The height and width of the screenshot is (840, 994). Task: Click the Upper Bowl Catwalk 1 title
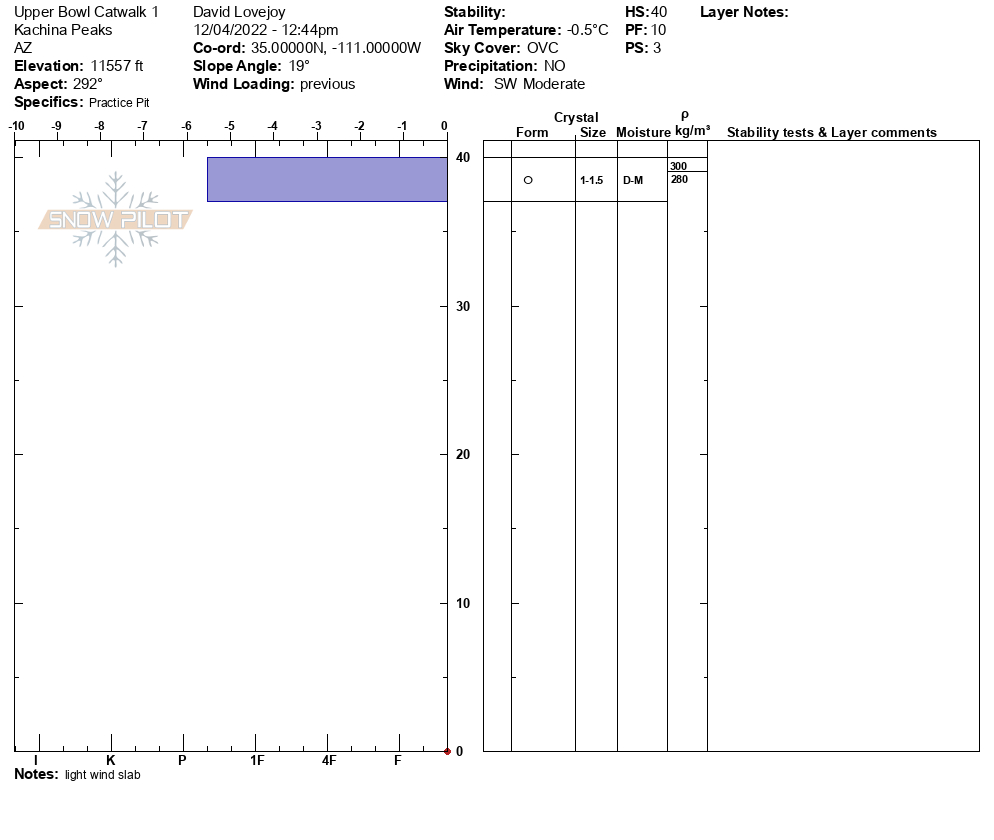(86, 12)
